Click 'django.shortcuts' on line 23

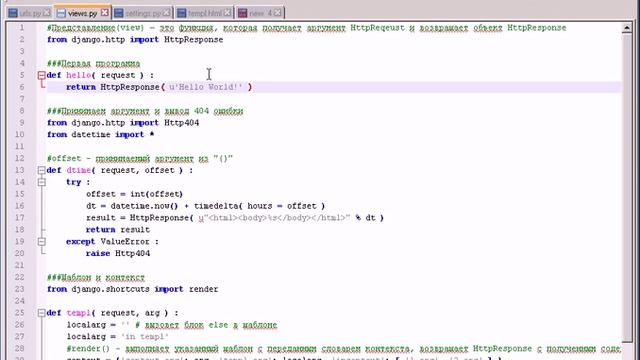tap(110, 289)
